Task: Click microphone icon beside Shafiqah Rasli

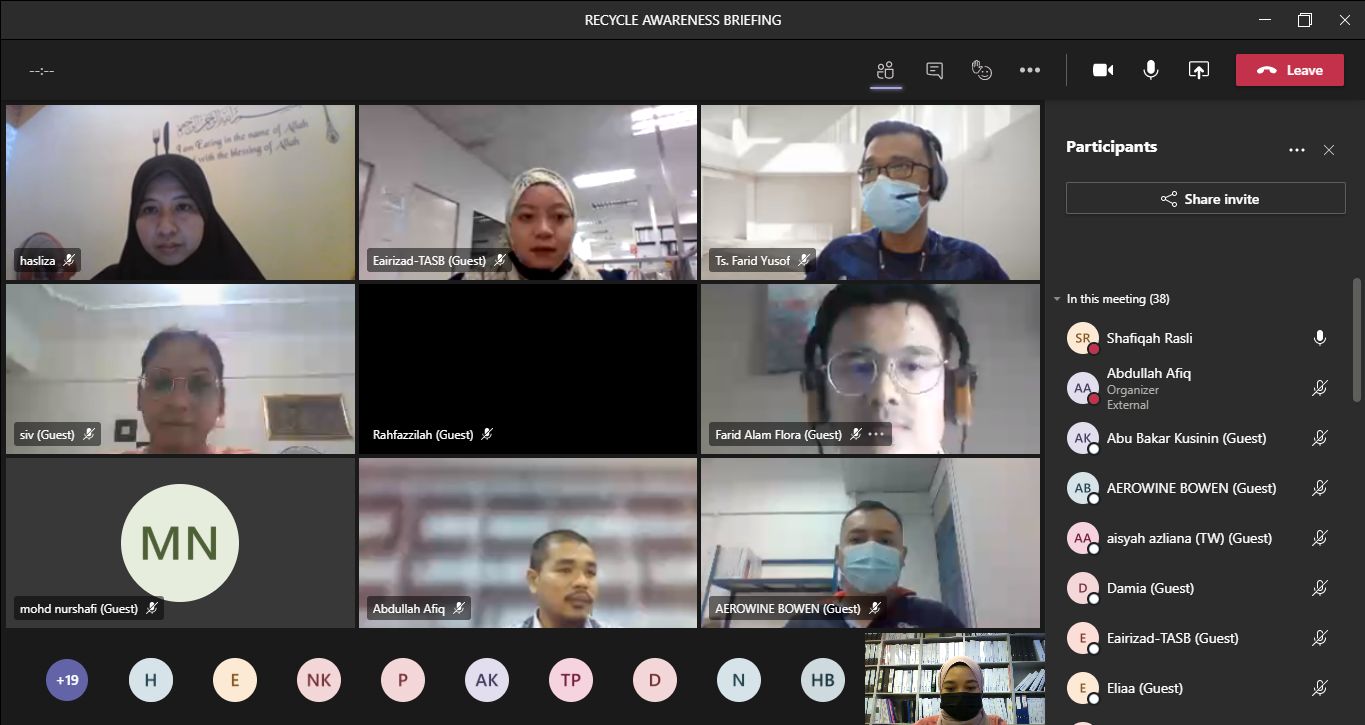Action: click(1319, 338)
